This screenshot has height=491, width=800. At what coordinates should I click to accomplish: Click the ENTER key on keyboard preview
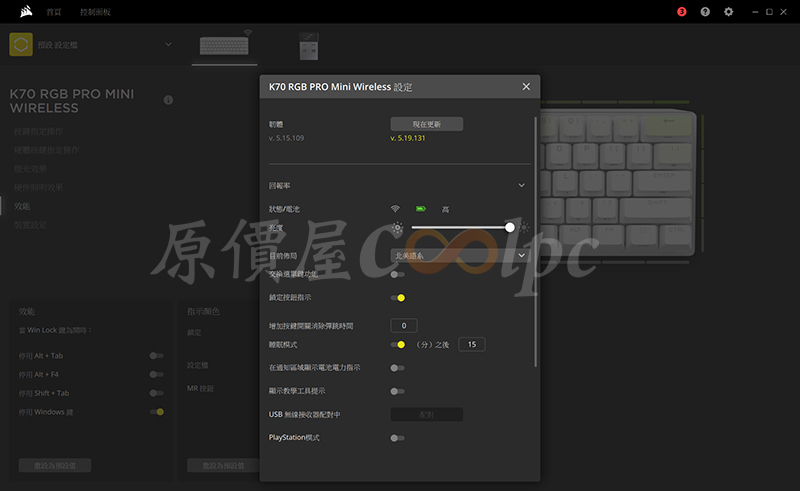click(663, 183)
